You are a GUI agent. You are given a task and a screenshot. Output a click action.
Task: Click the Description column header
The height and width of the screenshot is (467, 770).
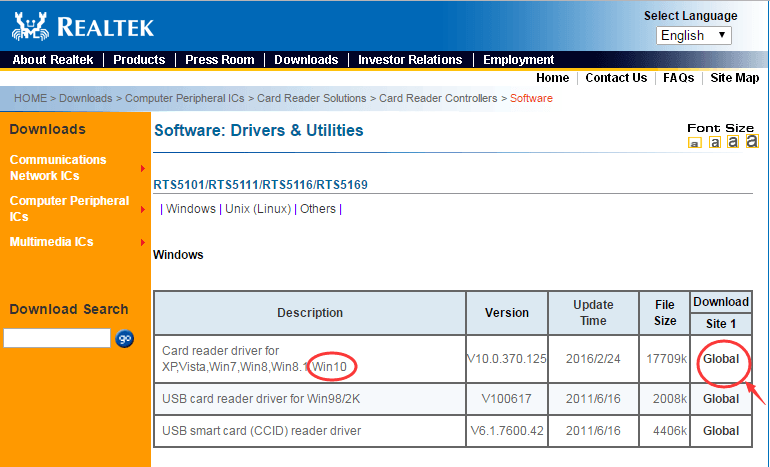click(x=310, y=313)
